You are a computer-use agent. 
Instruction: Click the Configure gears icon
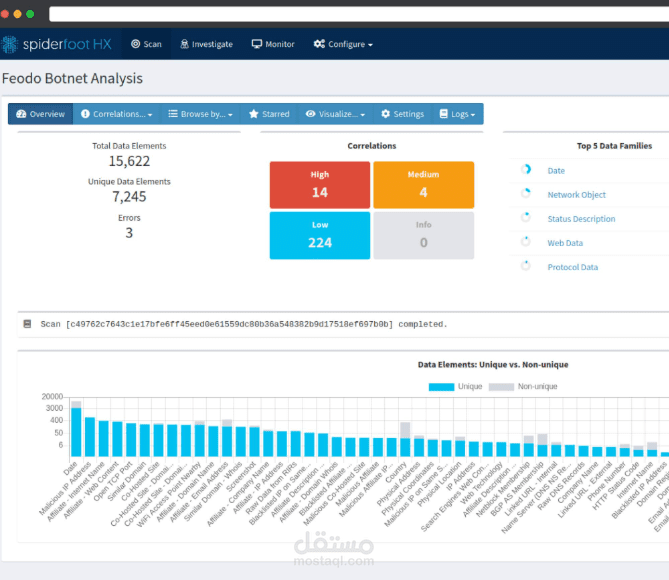(319, 44)
